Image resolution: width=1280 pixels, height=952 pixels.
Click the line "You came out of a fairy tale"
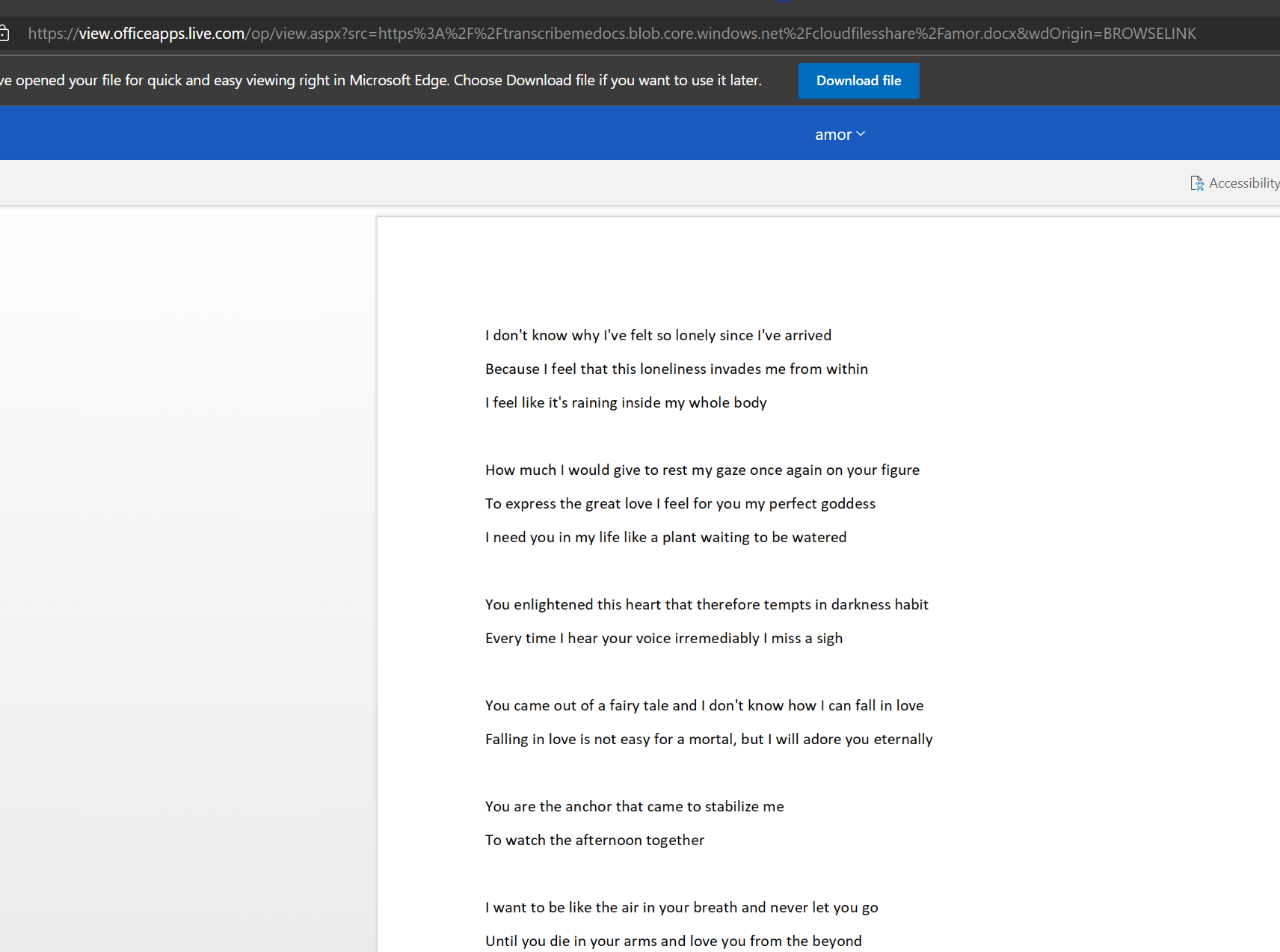point(704,705)
